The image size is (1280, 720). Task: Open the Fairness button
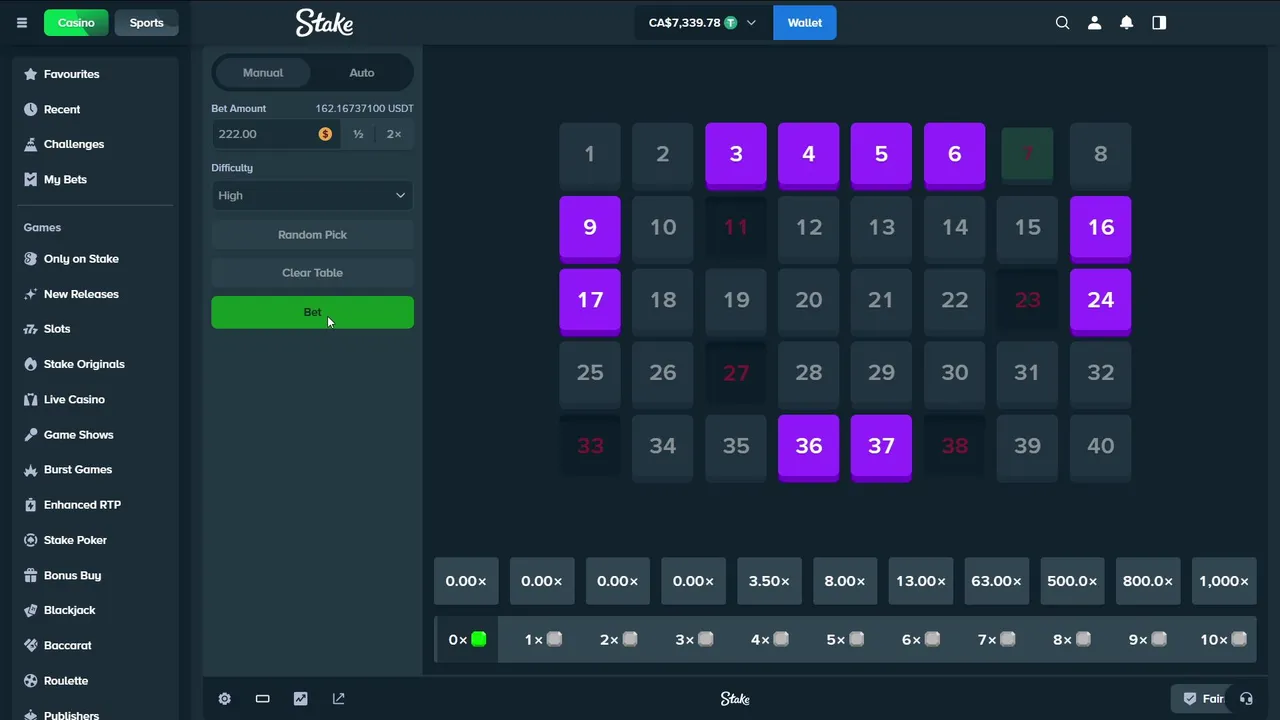(1204, 699)
